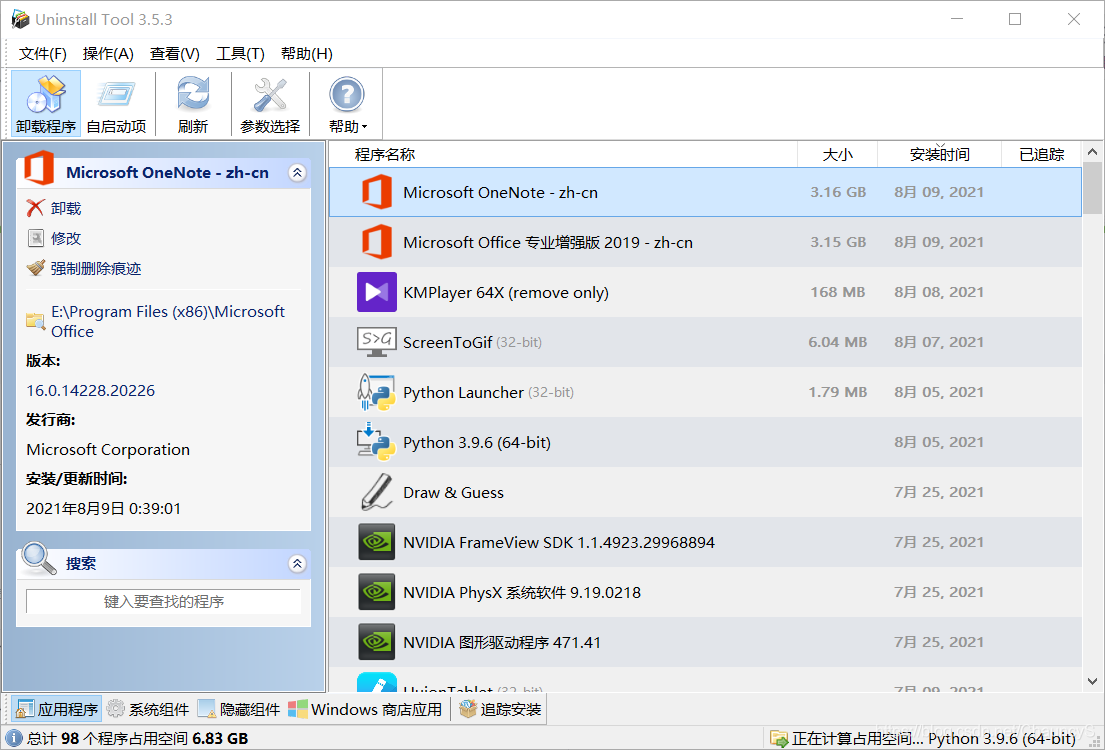Switch to the 系统组件 tab
Image resolution: width=1105 pixels, height=750 pixels.
click(x=148, y=709)
